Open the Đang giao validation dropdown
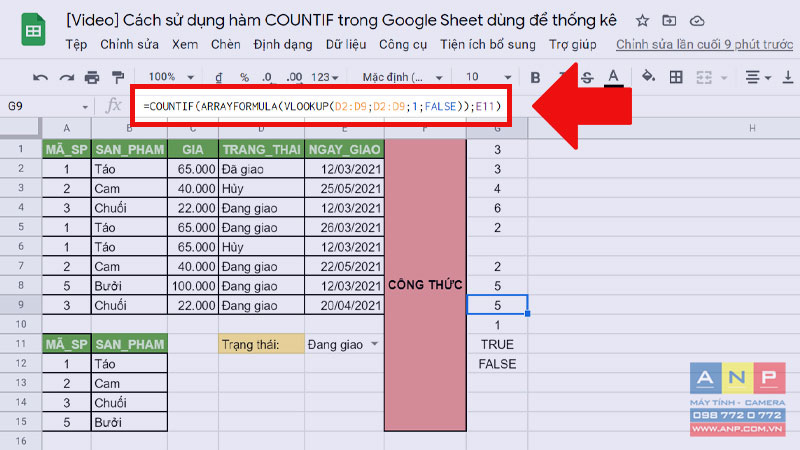Viewport: 800px width, 450px height. [374, 344]
